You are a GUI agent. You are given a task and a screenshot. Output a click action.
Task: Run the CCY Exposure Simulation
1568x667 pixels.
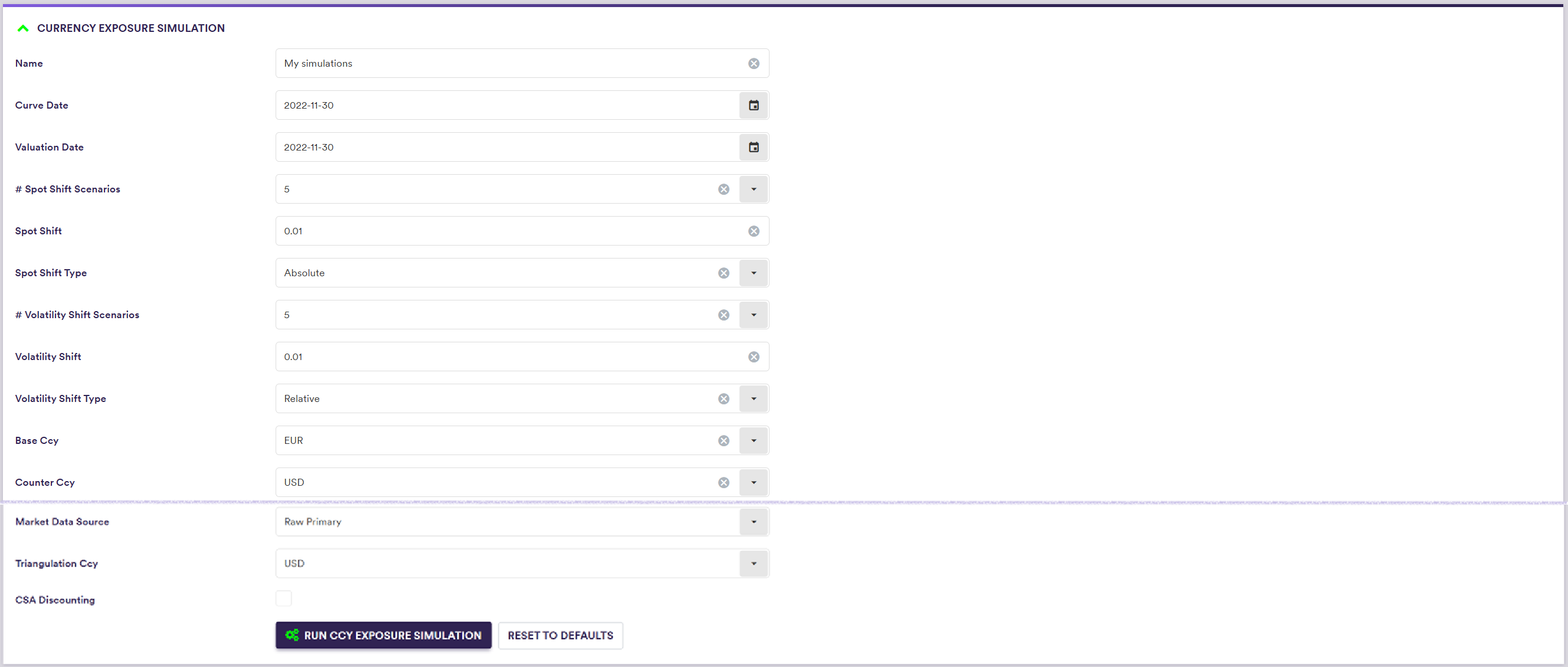[384, 635]
